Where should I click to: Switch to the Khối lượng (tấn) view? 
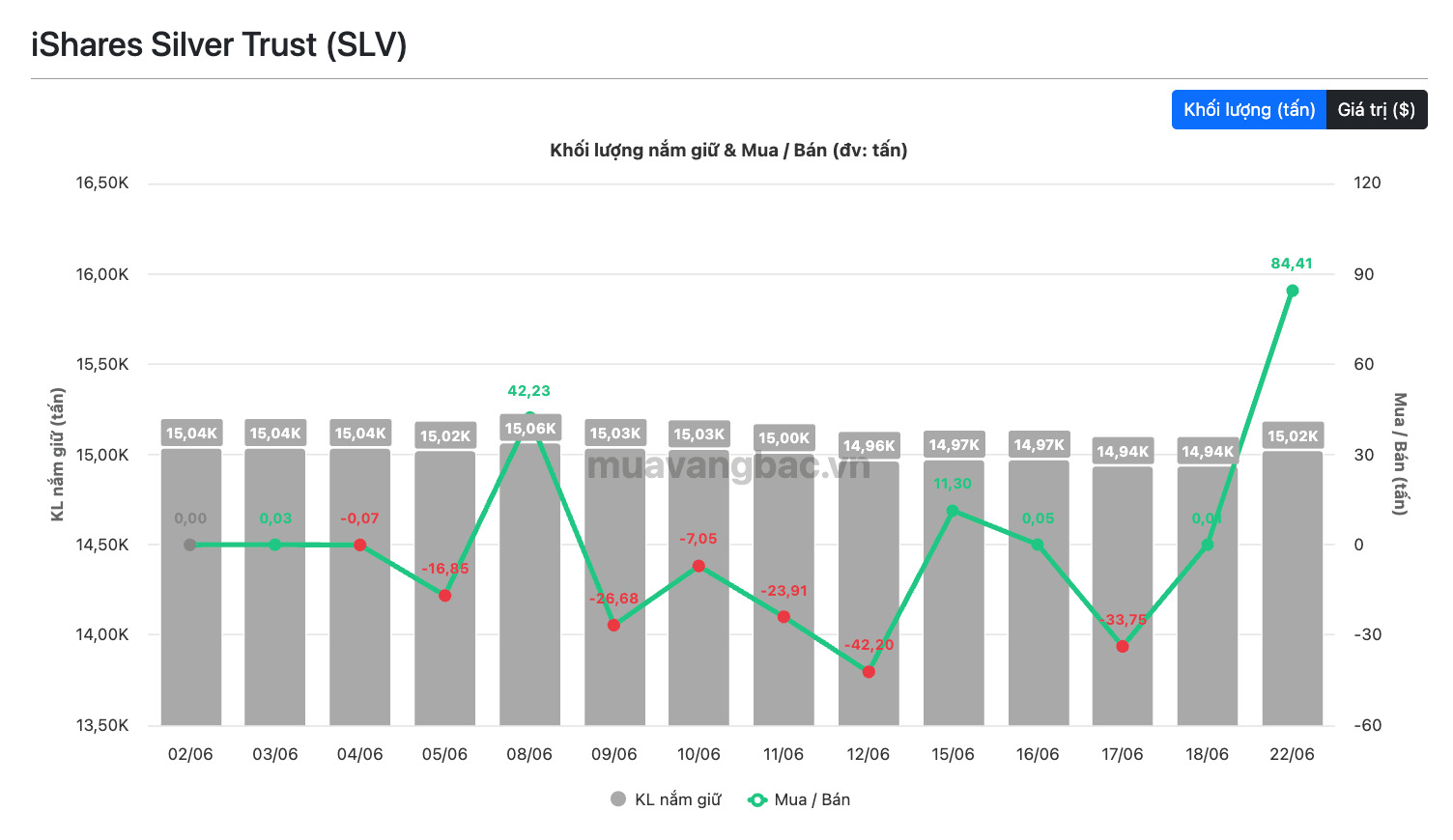[1248, 109]
